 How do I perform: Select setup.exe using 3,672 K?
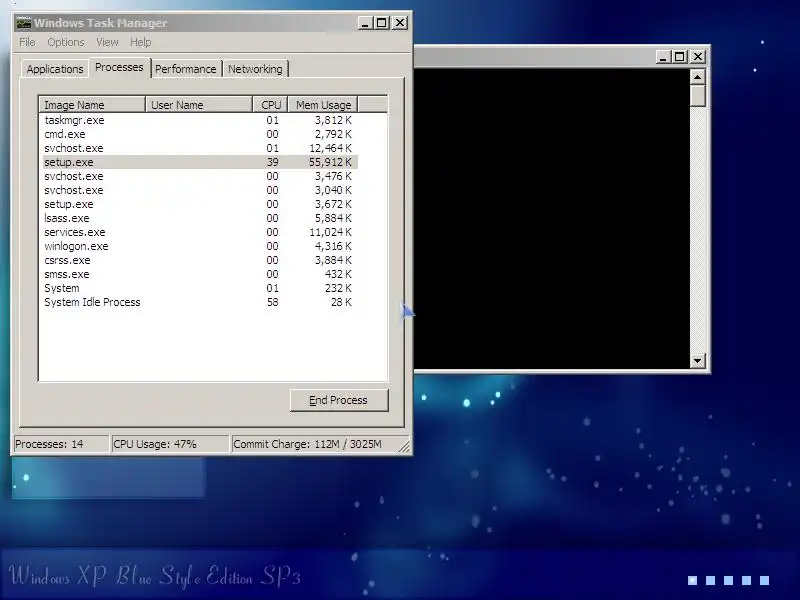(x=199, y=204)
